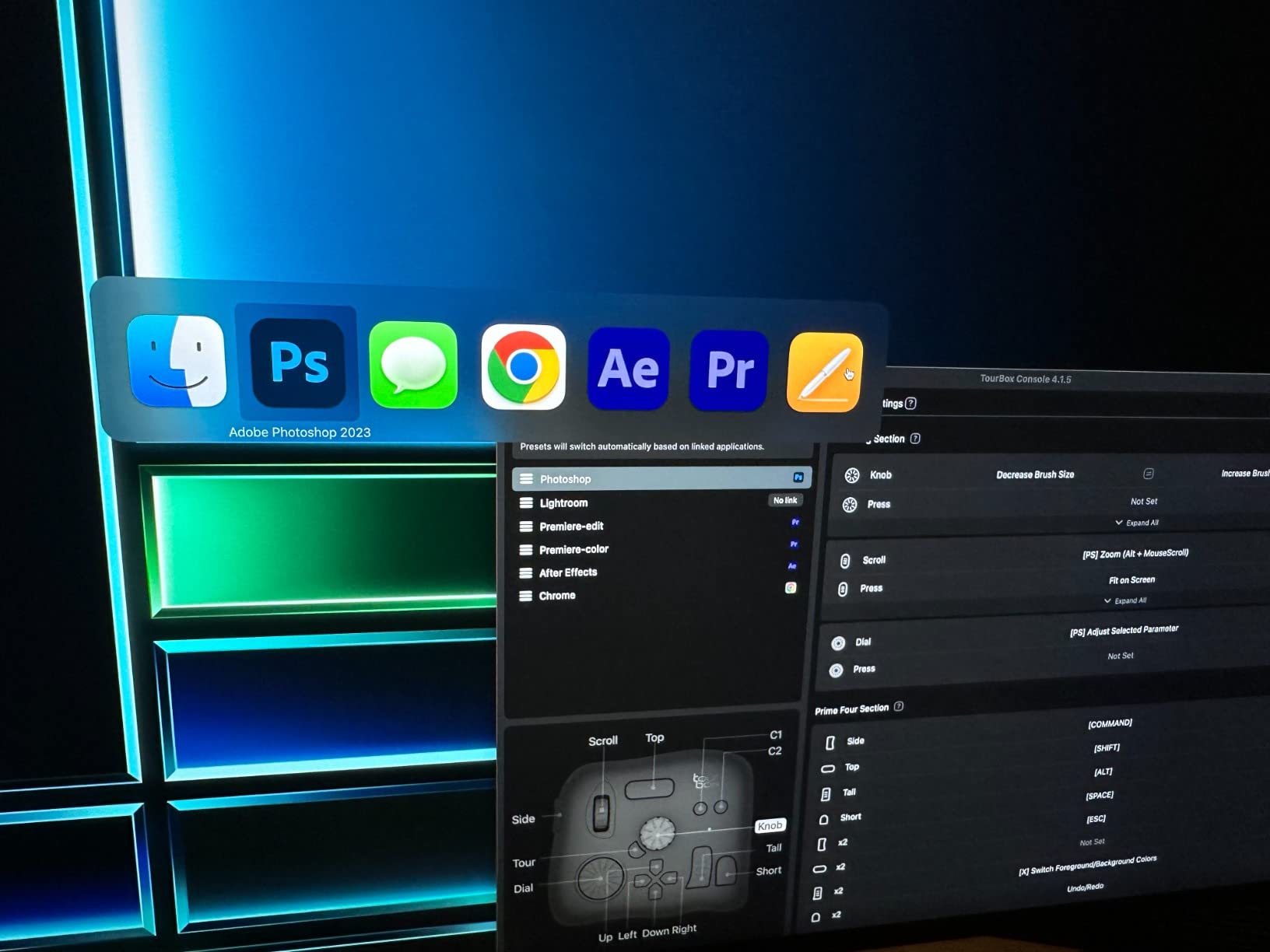Click the help icon next to Prime Four Section

(x=899, y=708)
